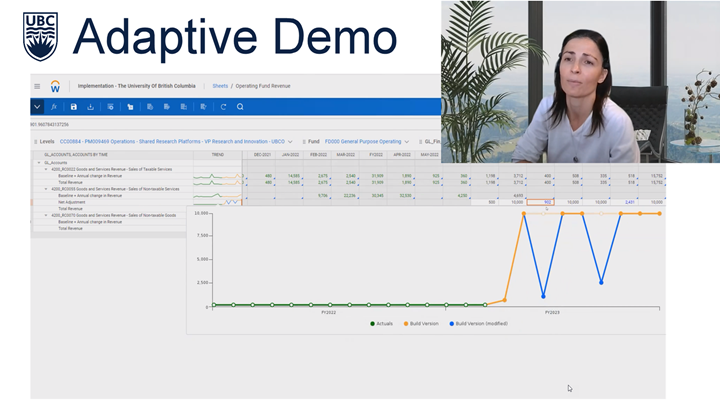This screenshot has width=720, height=405.
Task: Refresh the sheet using the circular arrow
Action: pyautogui.click(x=223, y=107)
